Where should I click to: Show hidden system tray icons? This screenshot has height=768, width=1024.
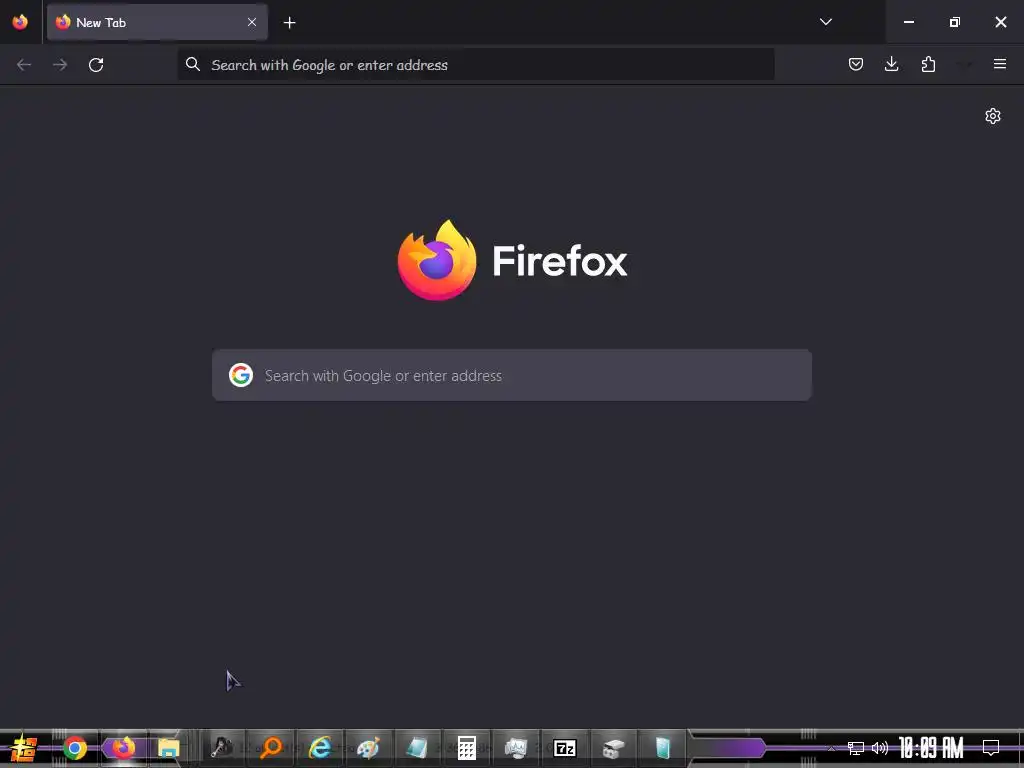831,748
